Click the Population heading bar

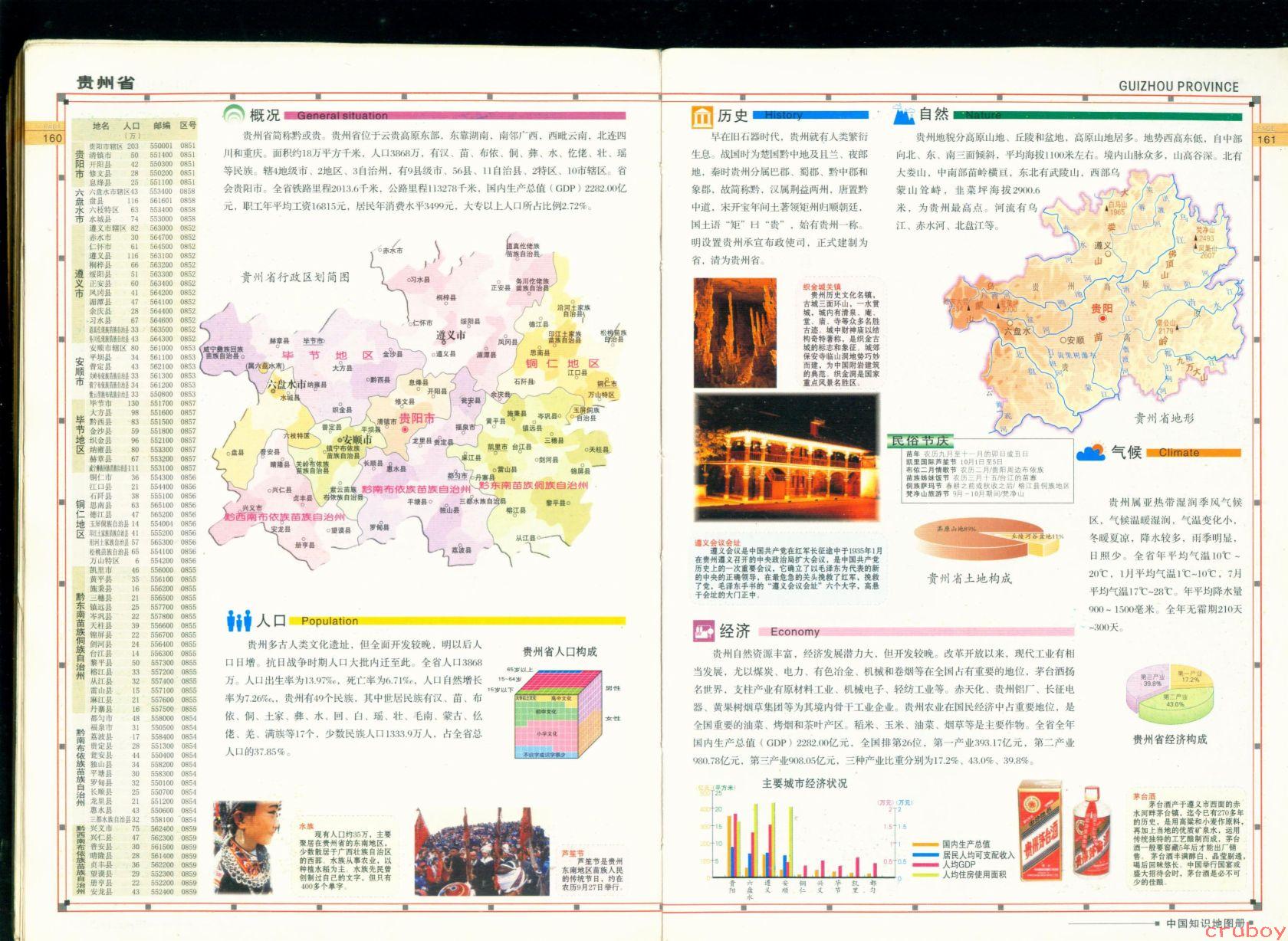click(x=457, y=621)
